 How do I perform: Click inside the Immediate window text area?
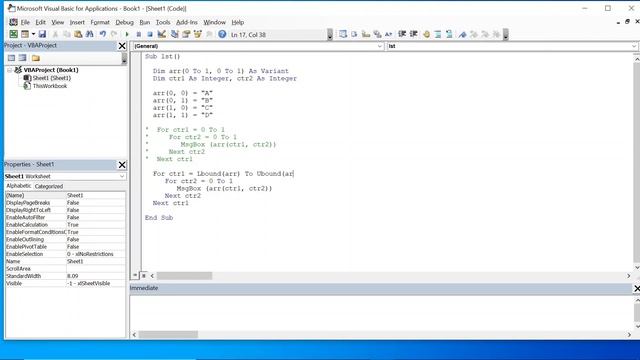[x=382, y=313]
